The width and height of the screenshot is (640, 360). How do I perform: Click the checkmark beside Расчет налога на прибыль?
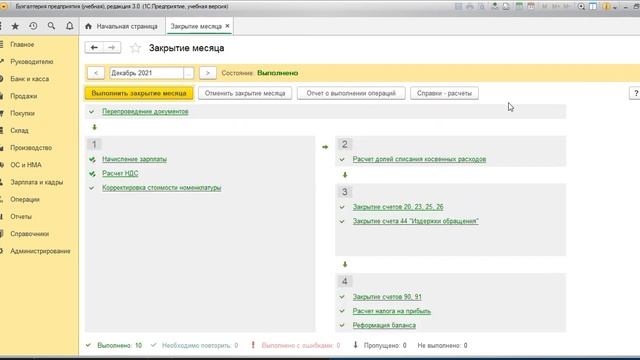pyautogui.click(x=342, y=311)
